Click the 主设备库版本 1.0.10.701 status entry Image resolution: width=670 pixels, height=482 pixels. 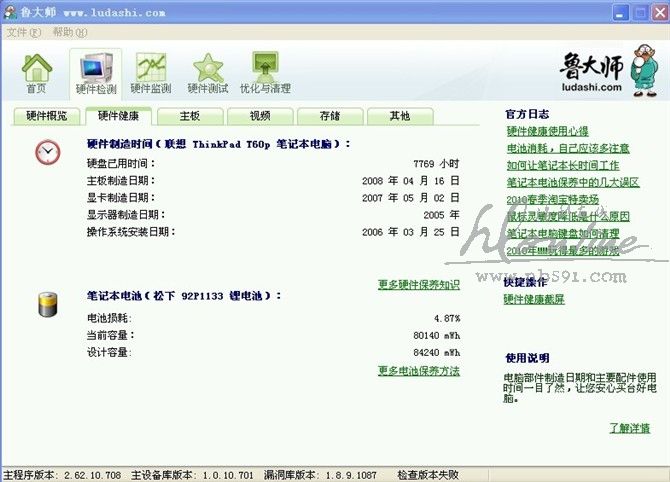tap(192, 475)
